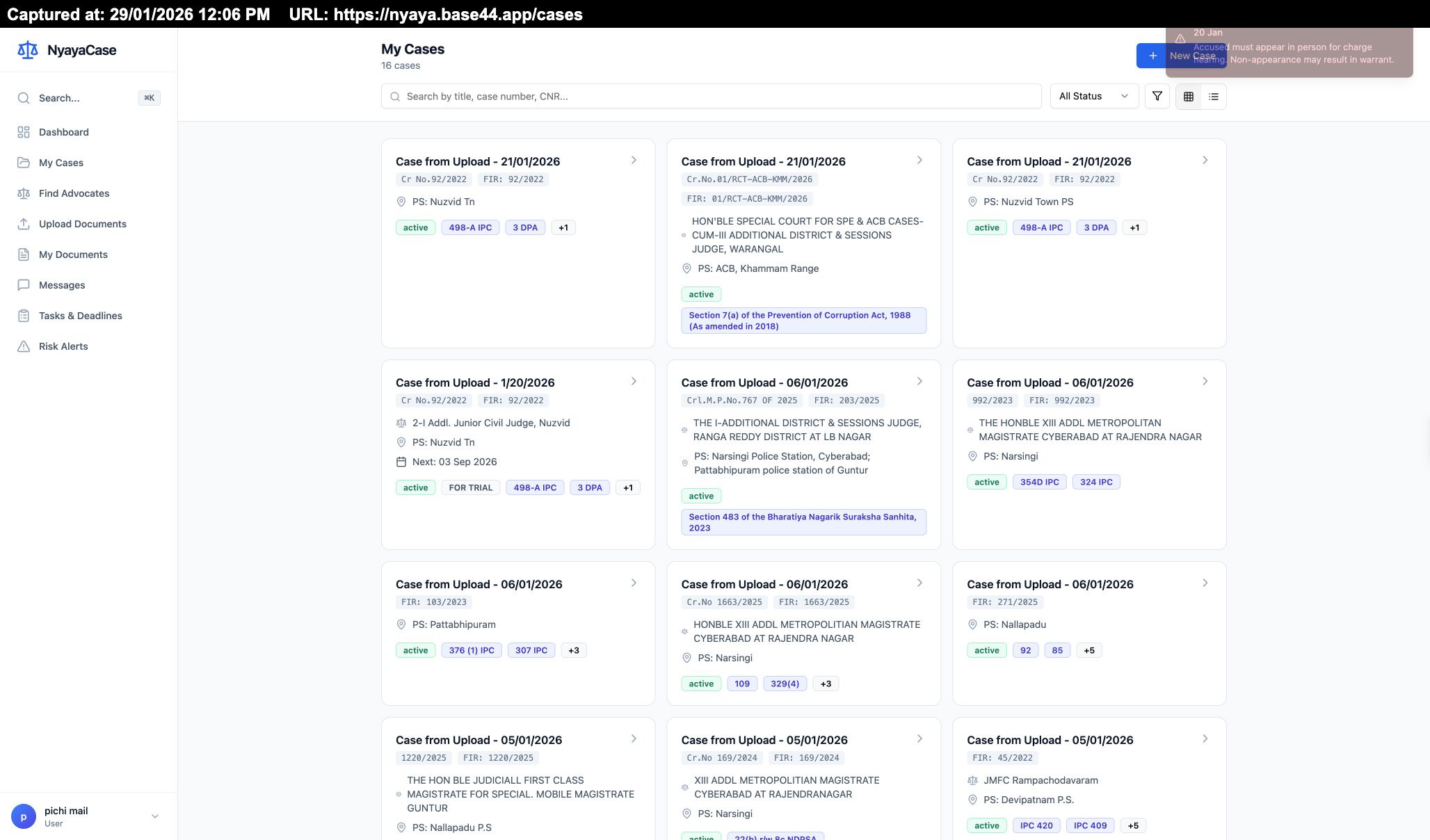1430x840 pixels.
Task: Click the chevron on the 992/2023 case card
Action: pos(1205,381)
